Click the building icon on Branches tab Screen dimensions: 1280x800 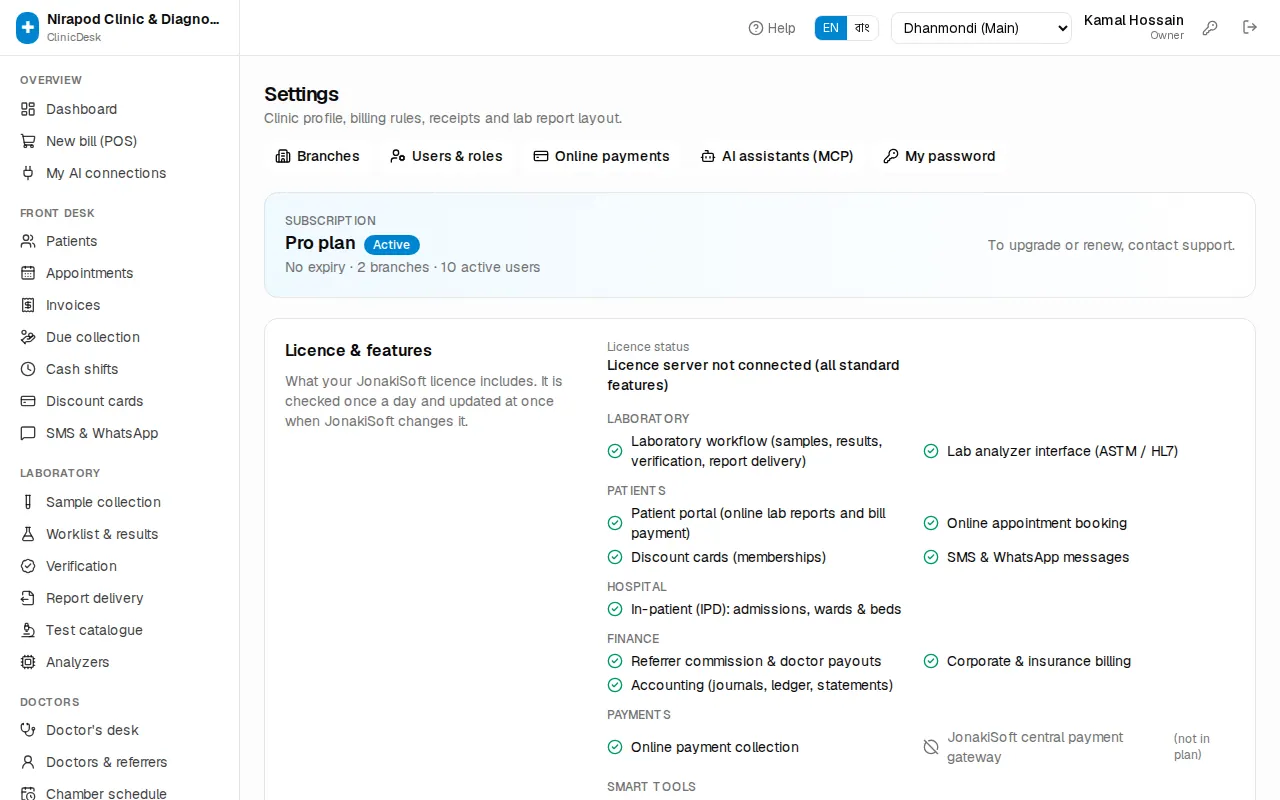(283, 156)
